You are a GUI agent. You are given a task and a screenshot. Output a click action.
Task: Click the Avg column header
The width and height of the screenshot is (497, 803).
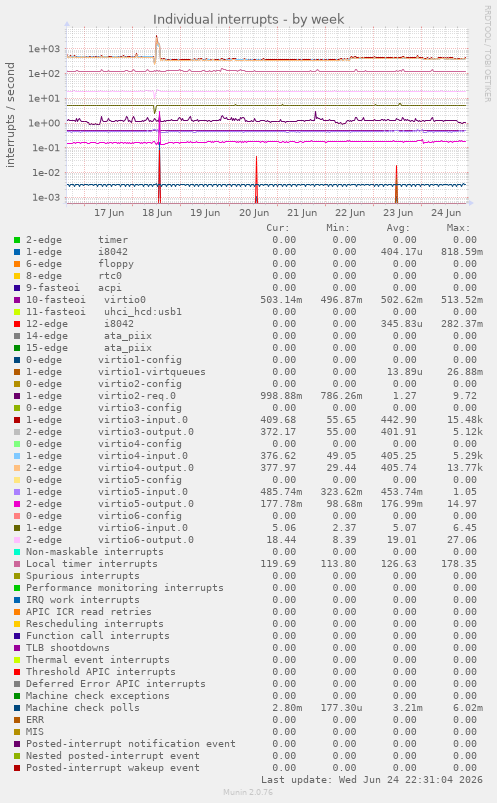[x=398, y=228]
